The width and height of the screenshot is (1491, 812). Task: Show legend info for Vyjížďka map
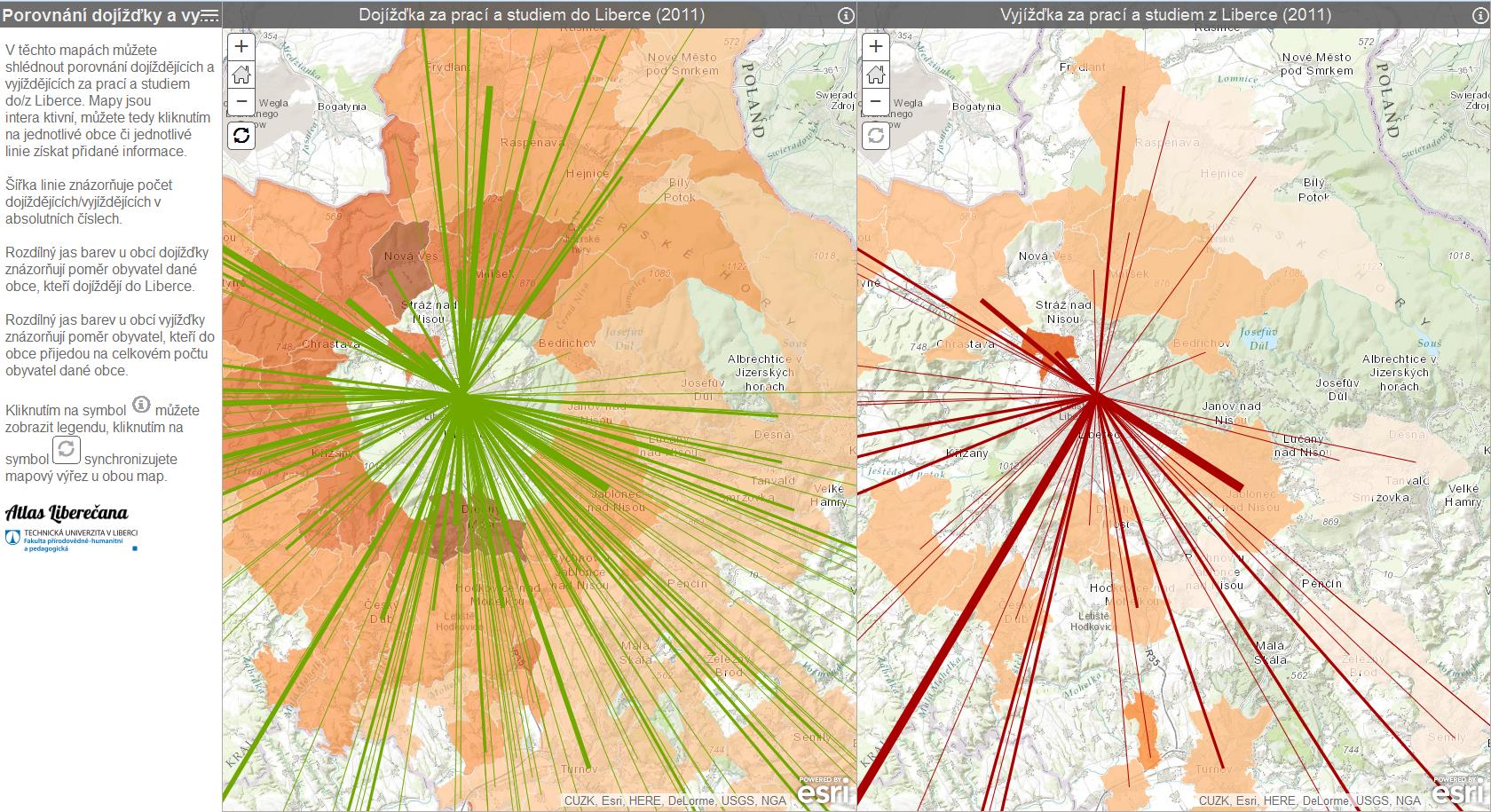[1481, 15]
